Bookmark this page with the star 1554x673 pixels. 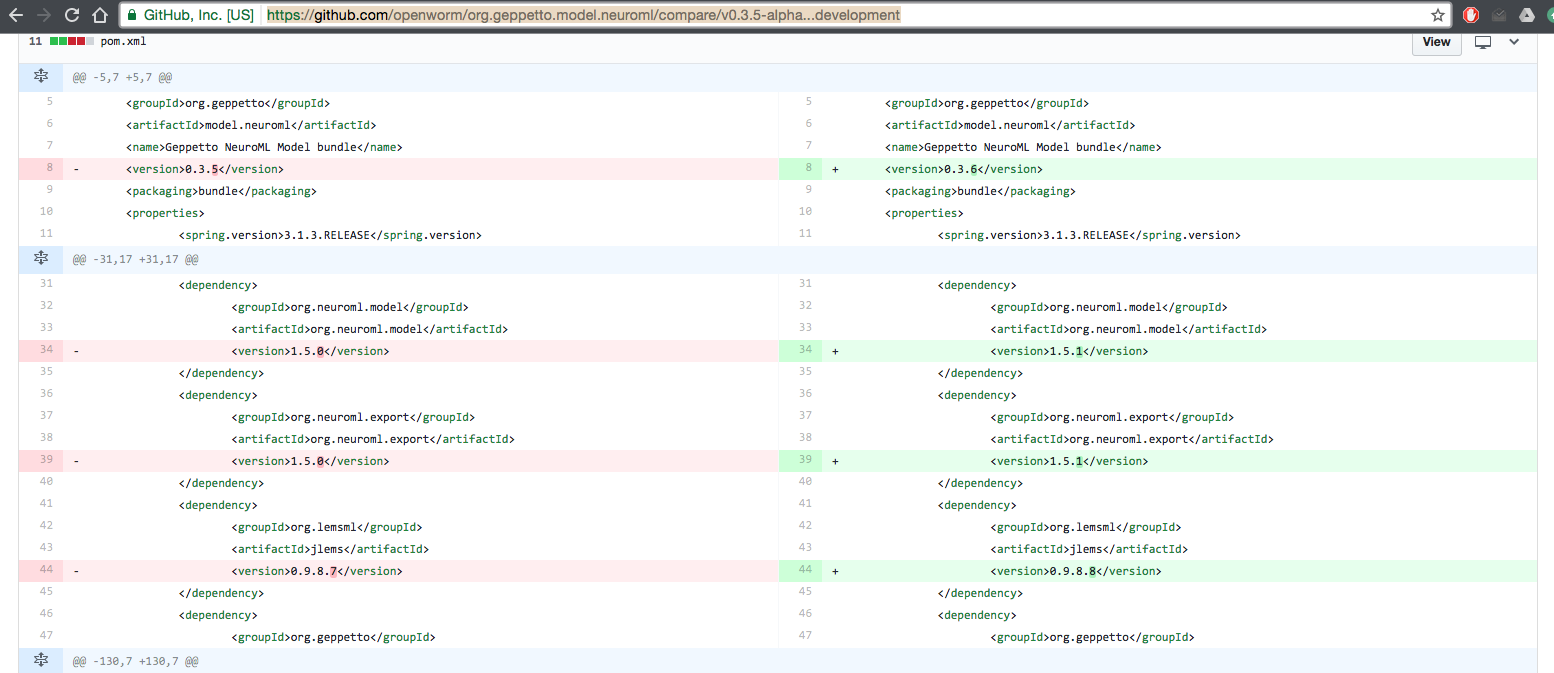[1438, 15]
